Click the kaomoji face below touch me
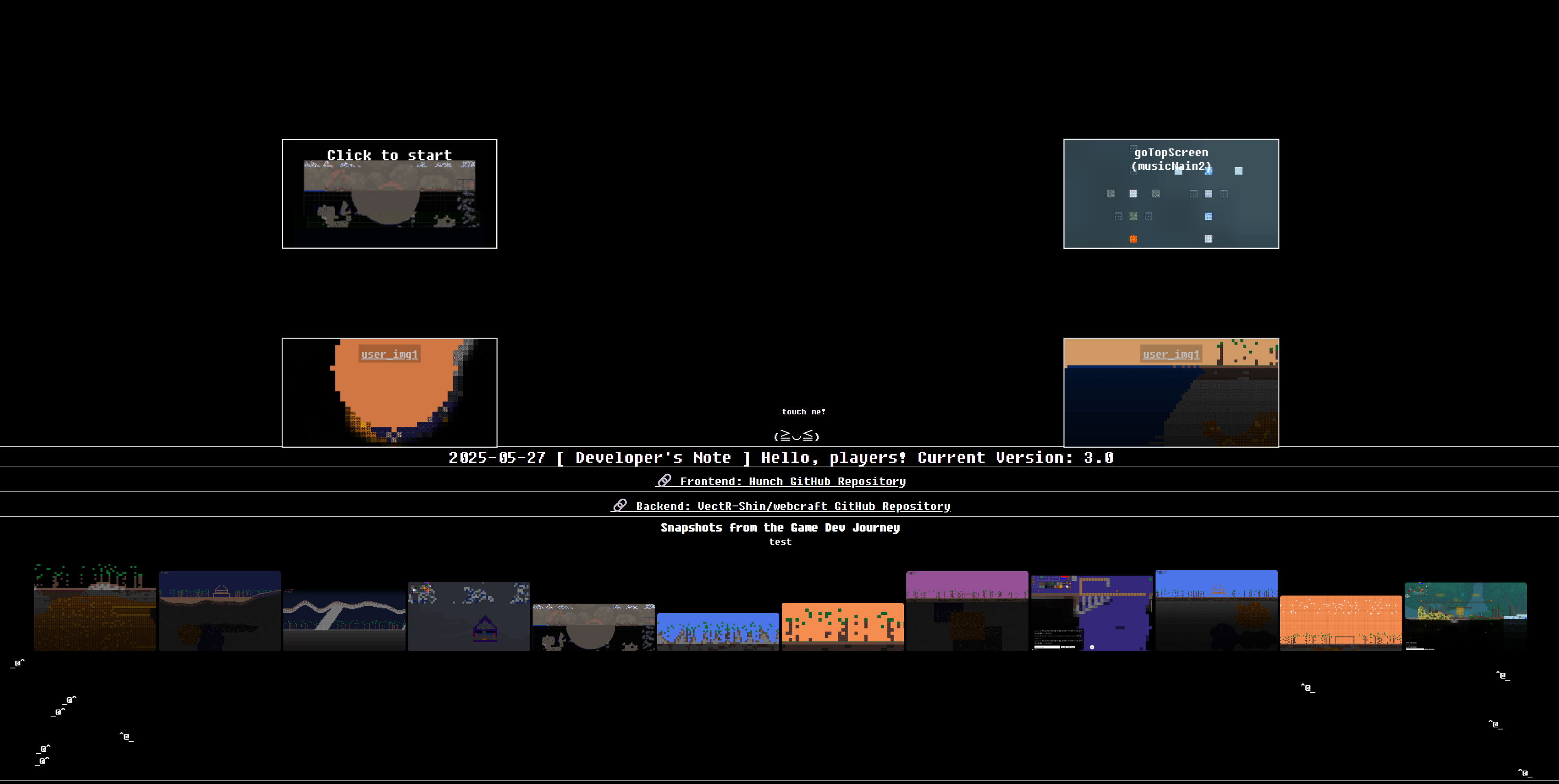1559x784 pixels. (796, 436)
